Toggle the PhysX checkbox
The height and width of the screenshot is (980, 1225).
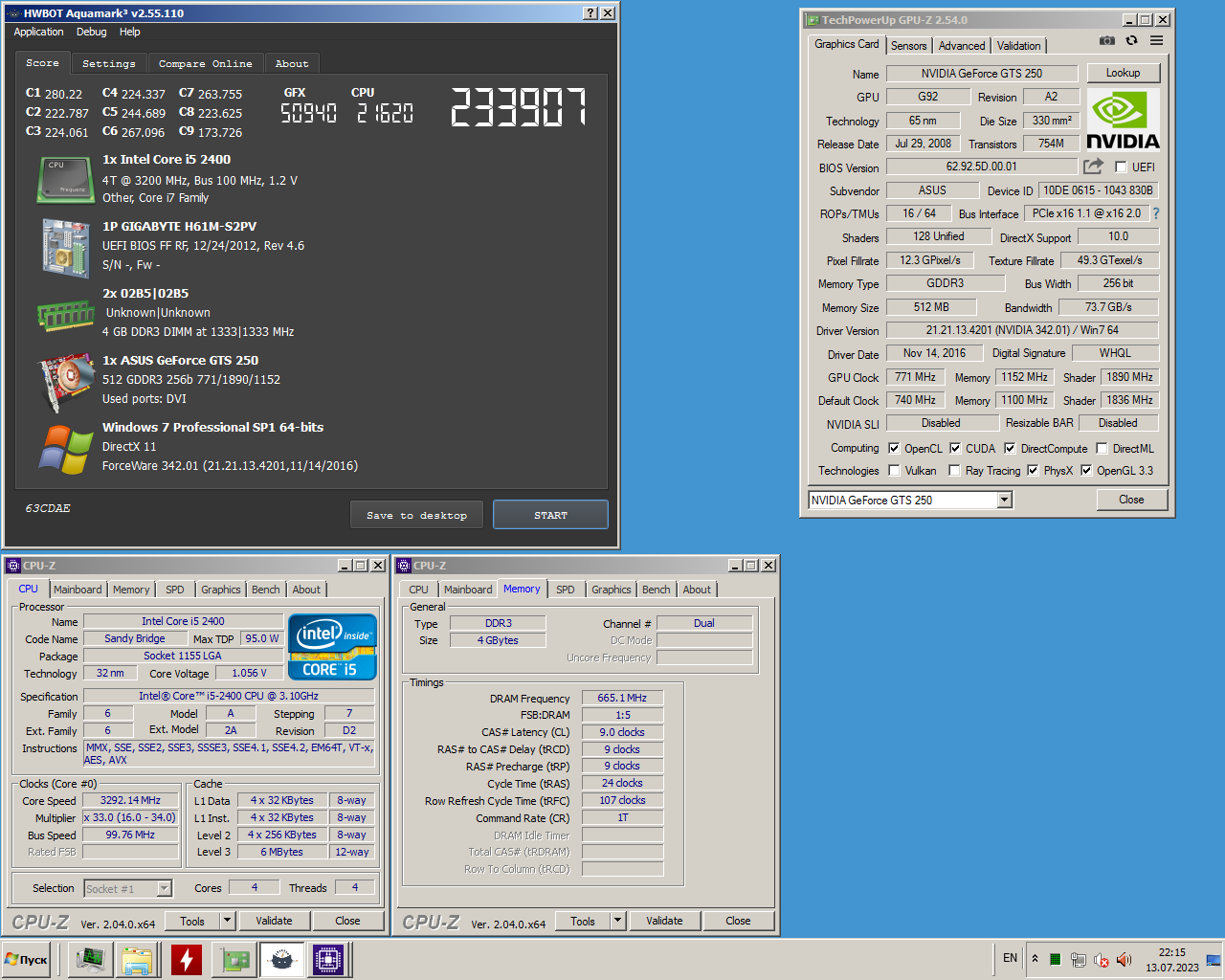(1033, 470)
